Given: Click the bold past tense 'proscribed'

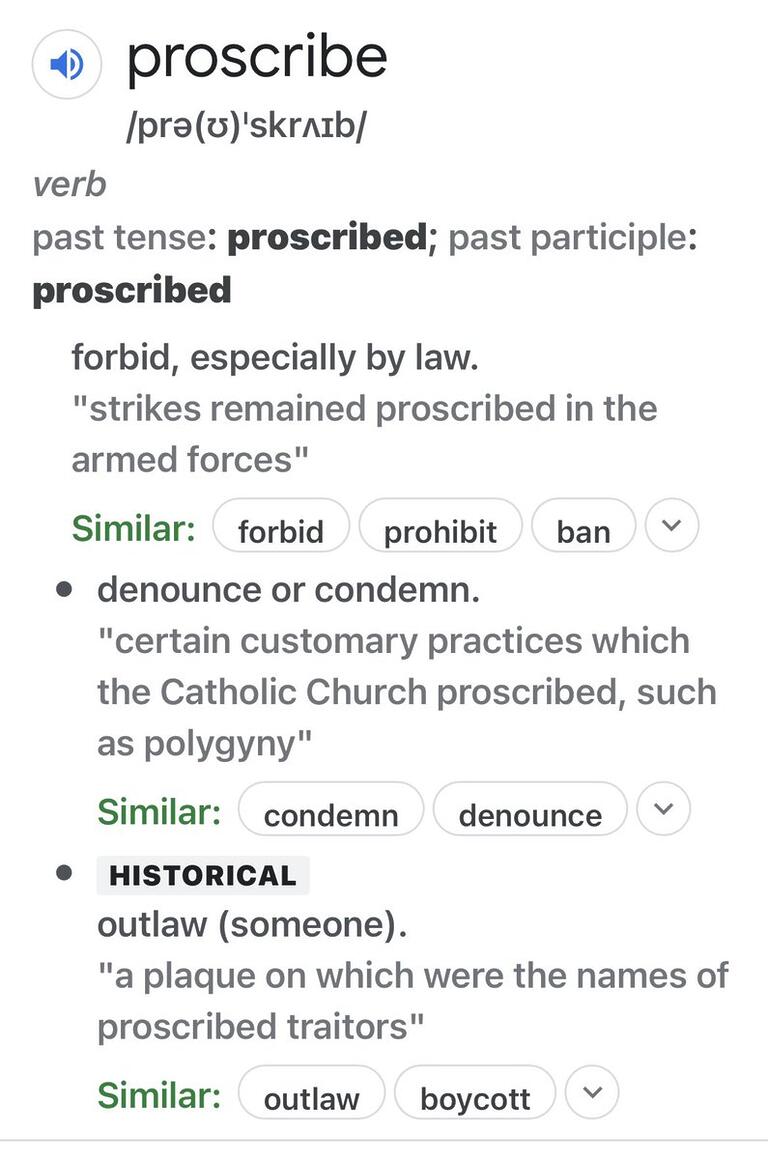Looking at the screenshot, I should point(327,237).
